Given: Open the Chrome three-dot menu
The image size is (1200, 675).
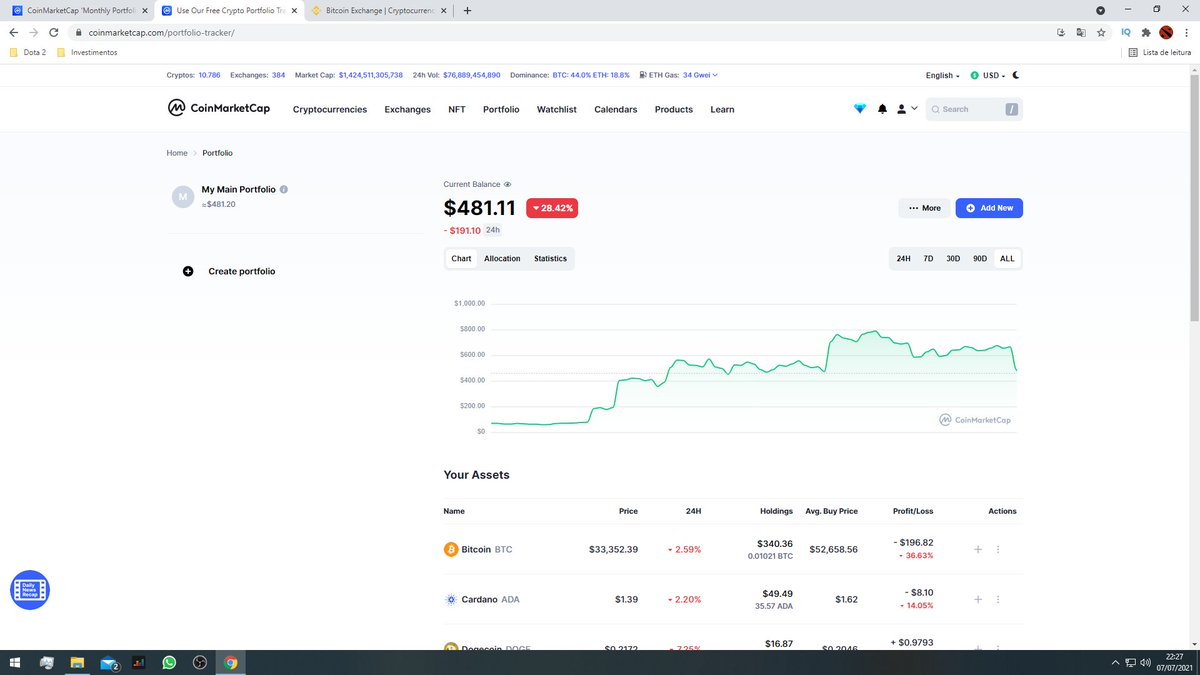Looking at the screenshot, I should click(1185, 32).
